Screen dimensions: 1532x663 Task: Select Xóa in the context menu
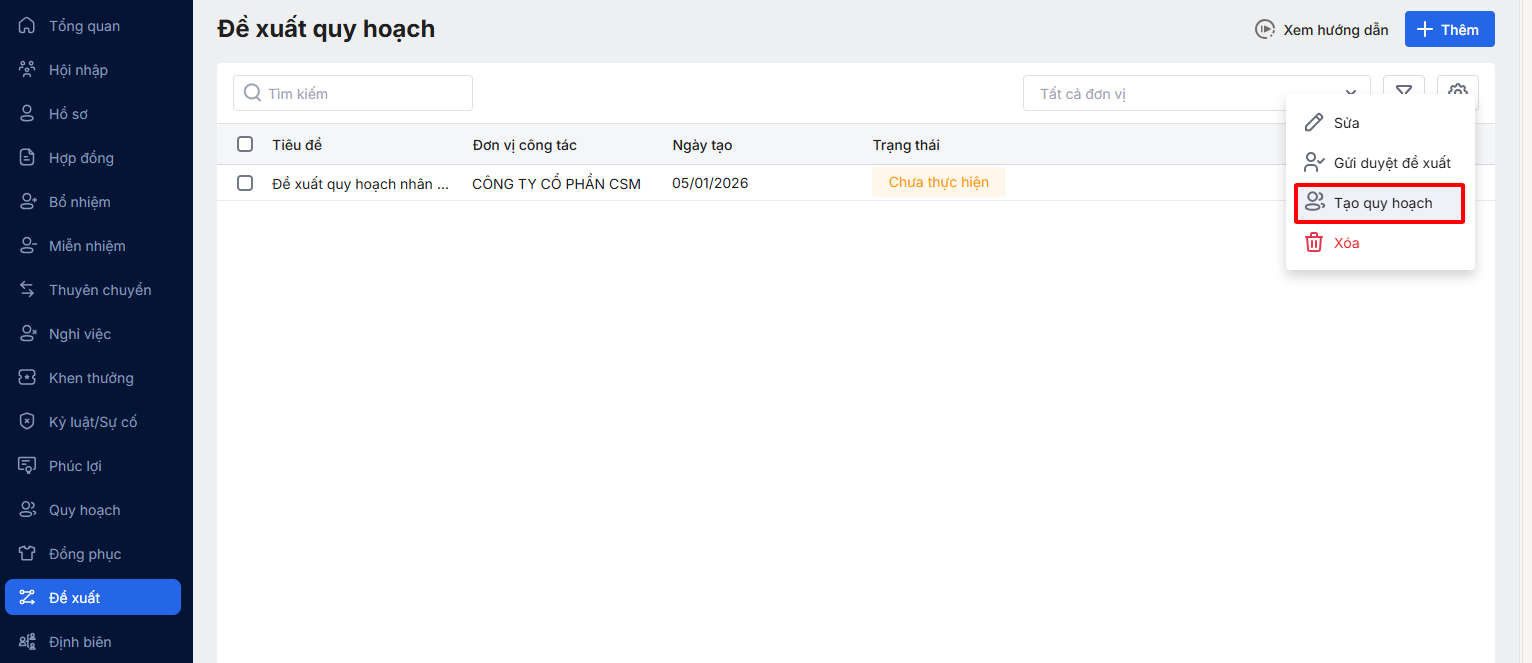(x=1346, y=243)
